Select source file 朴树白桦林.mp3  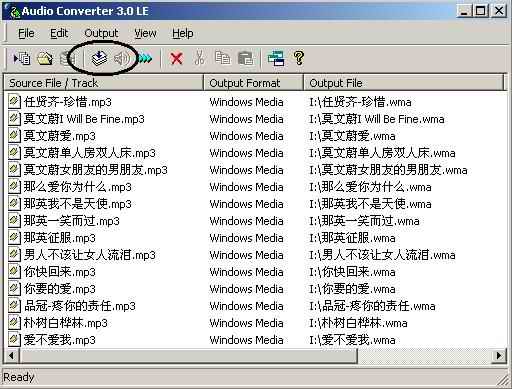[66, 323]
